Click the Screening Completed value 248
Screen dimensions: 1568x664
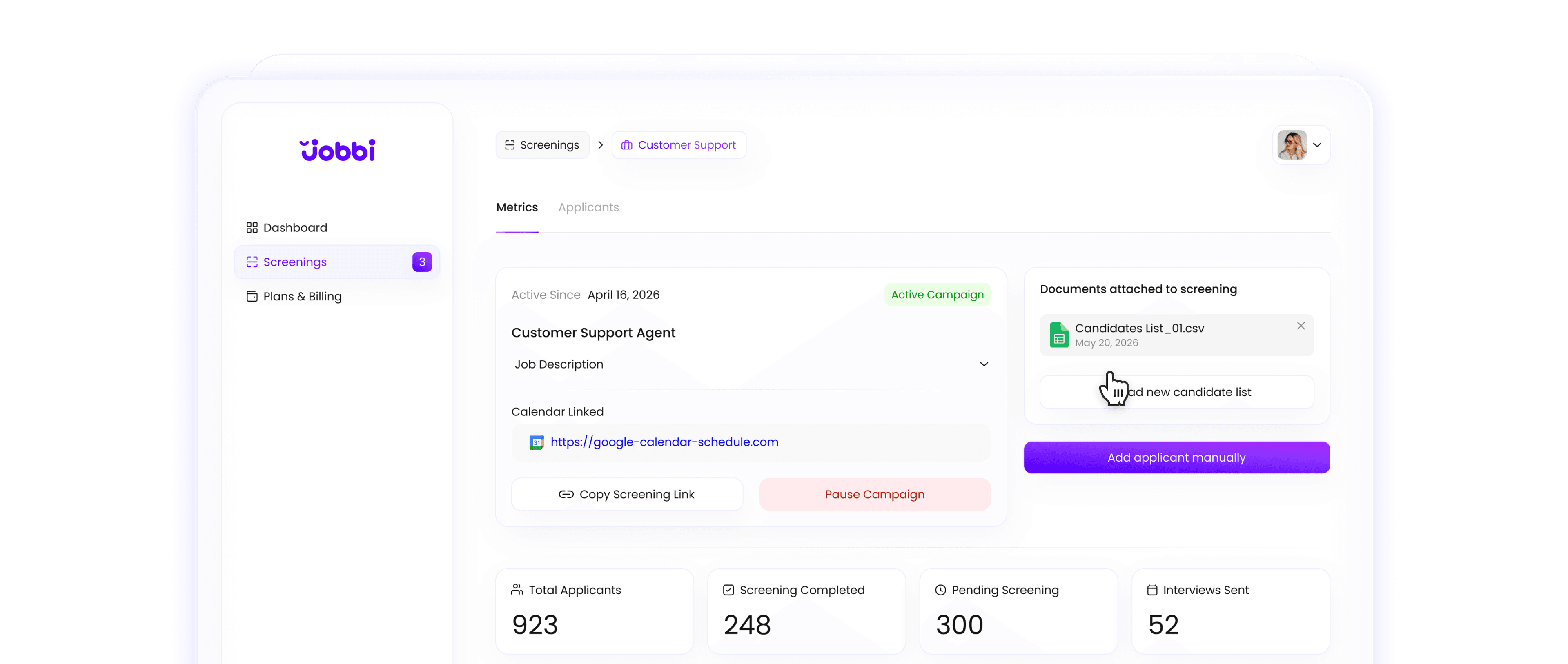(747, 625)
